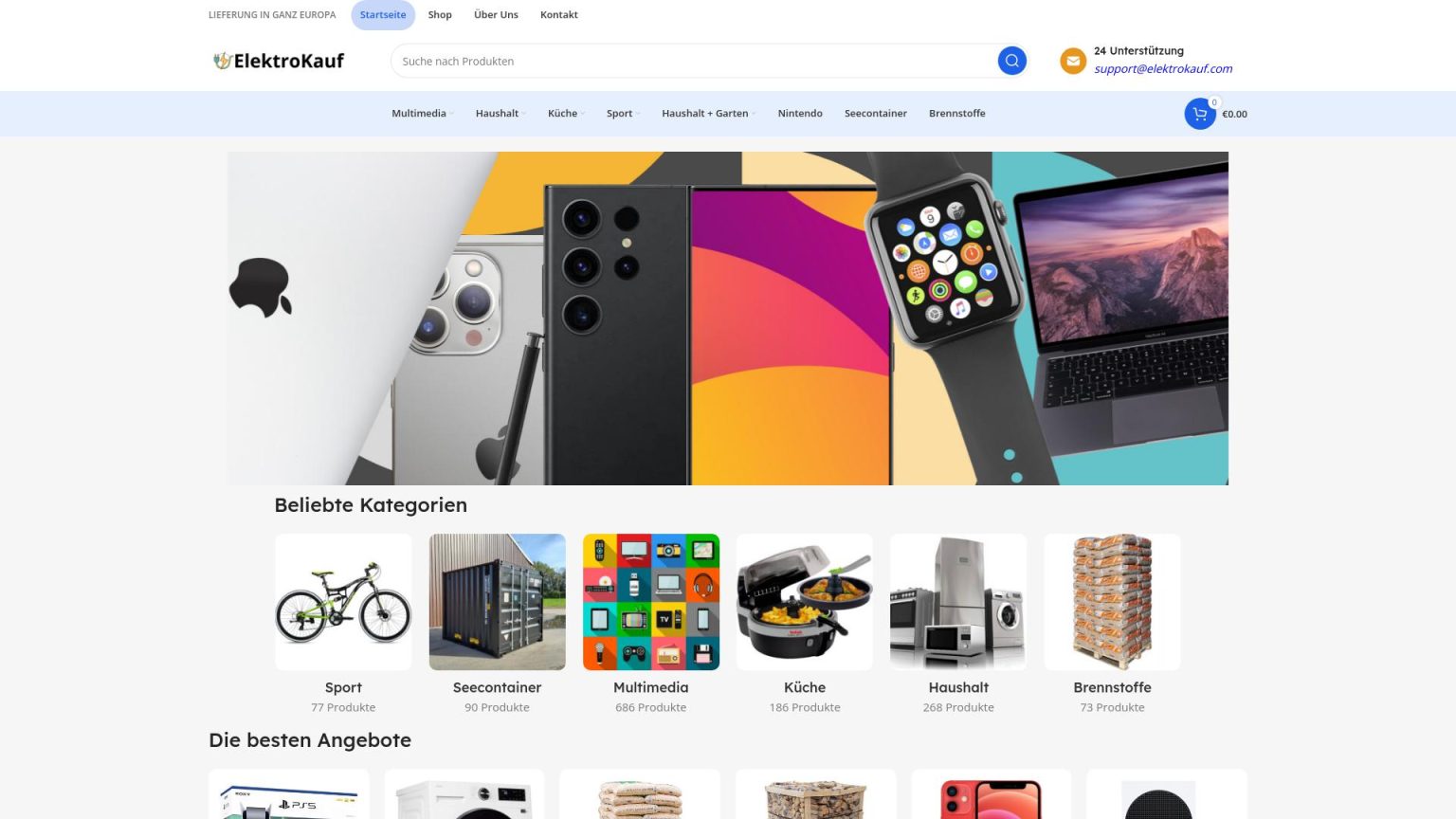
Task: Open the Sport bicycle category thumbnail
Action: [343, 602]
